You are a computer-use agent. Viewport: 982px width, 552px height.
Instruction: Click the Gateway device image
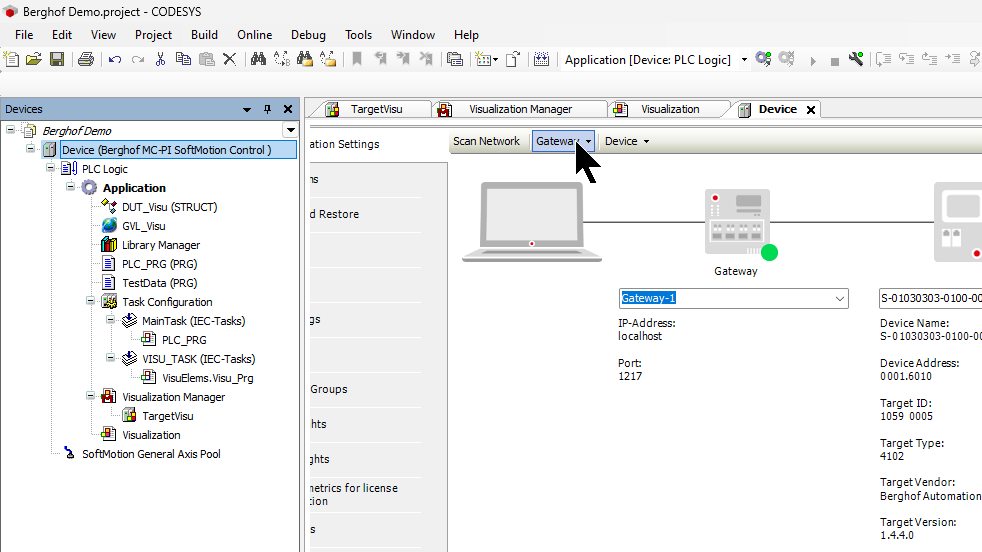[740, 224]
